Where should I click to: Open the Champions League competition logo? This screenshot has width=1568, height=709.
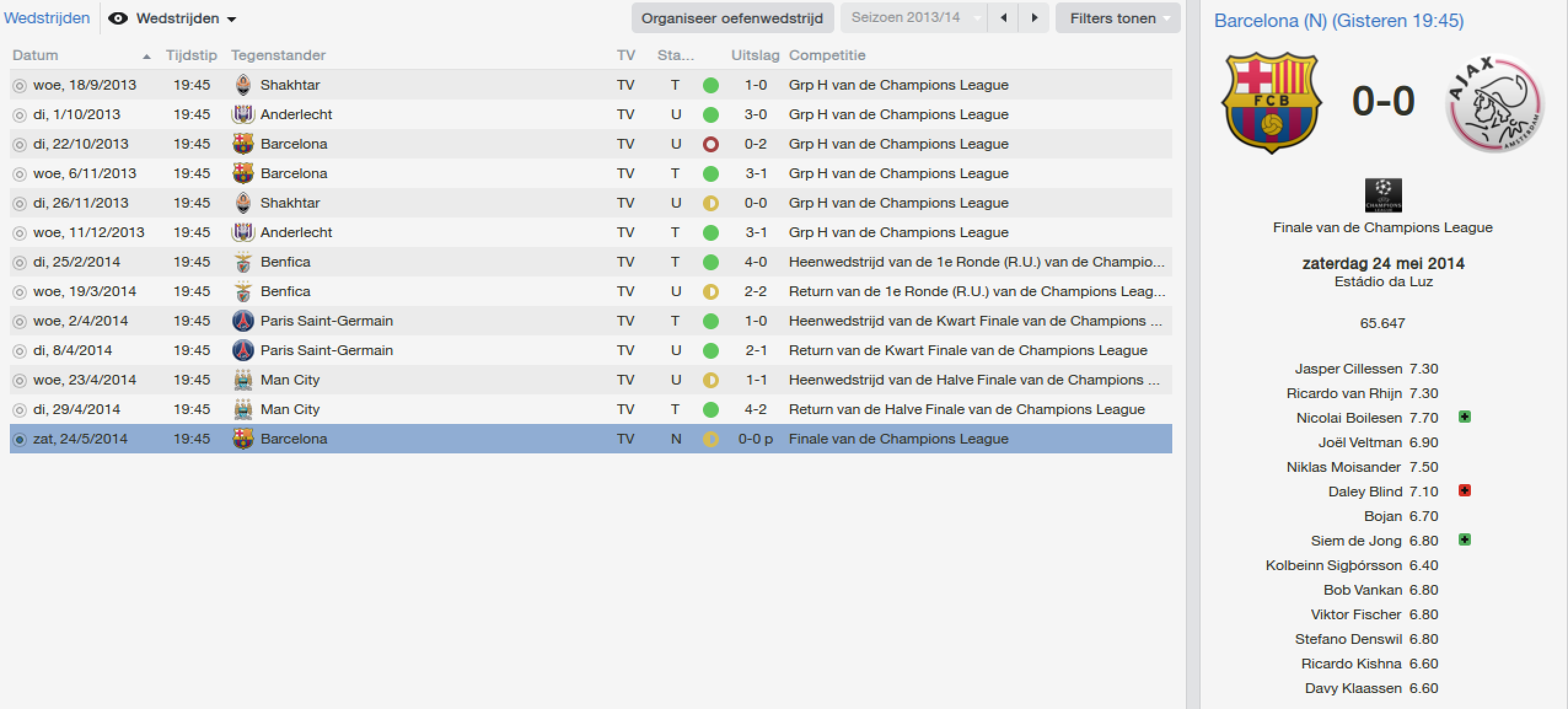coord(1383,195)
